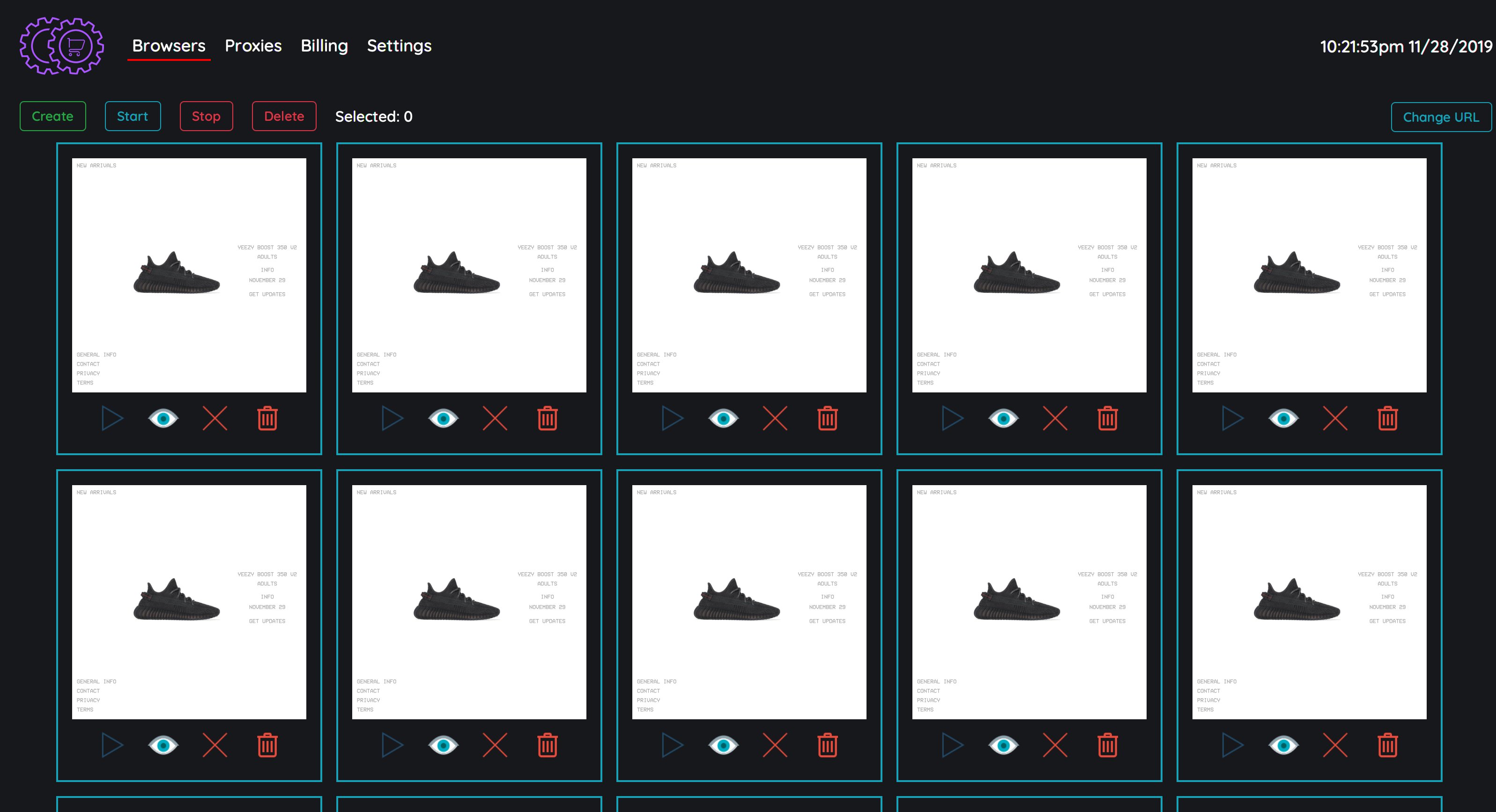Click the red Delete button
This screenshot has width=1496, height=812.
284,116
